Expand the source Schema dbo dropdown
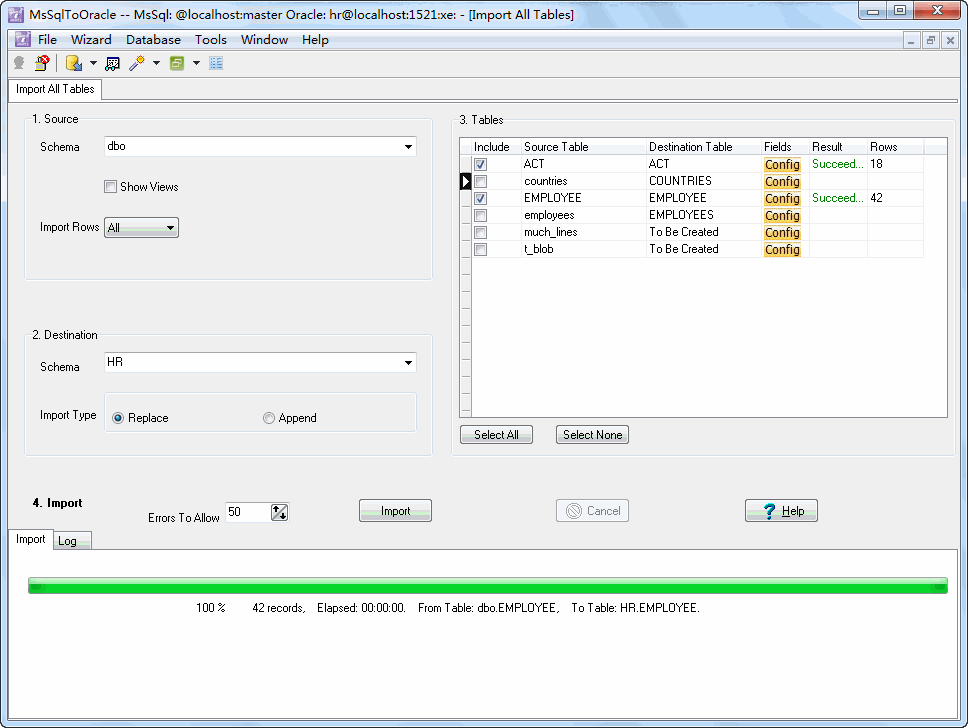 pyautogui.click(x=408, y=147)
